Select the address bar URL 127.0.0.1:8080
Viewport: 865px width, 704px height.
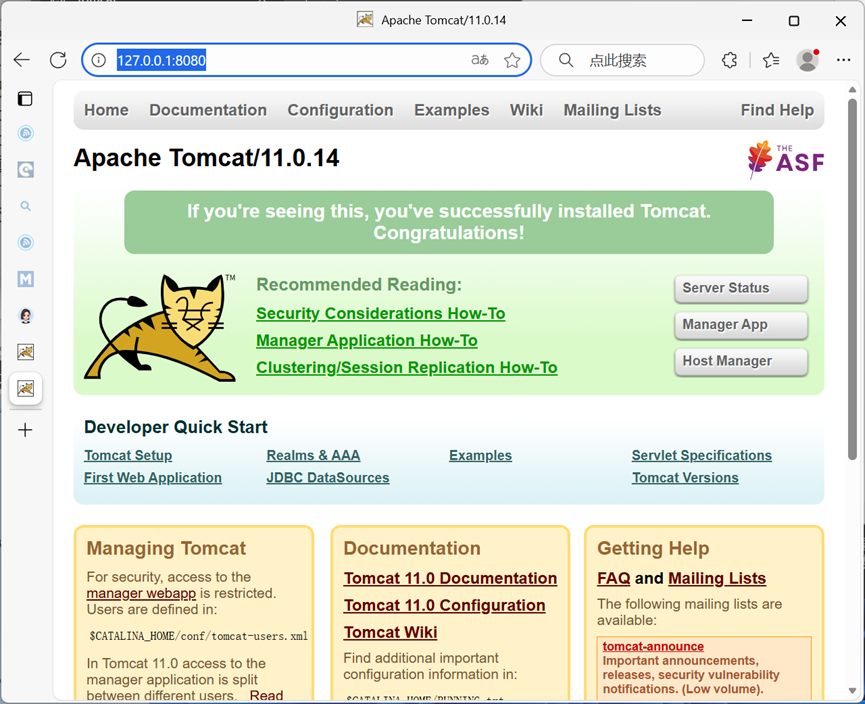[162, 60]
